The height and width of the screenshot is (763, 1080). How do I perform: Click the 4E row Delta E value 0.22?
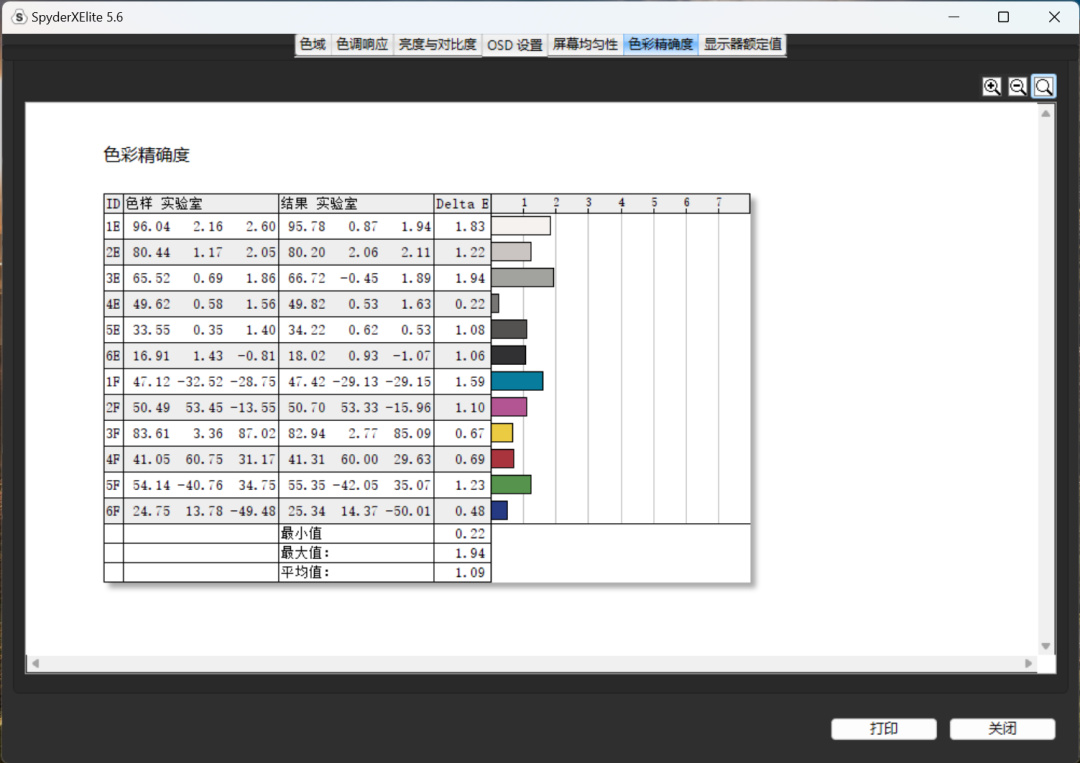[x=470, y=304]
